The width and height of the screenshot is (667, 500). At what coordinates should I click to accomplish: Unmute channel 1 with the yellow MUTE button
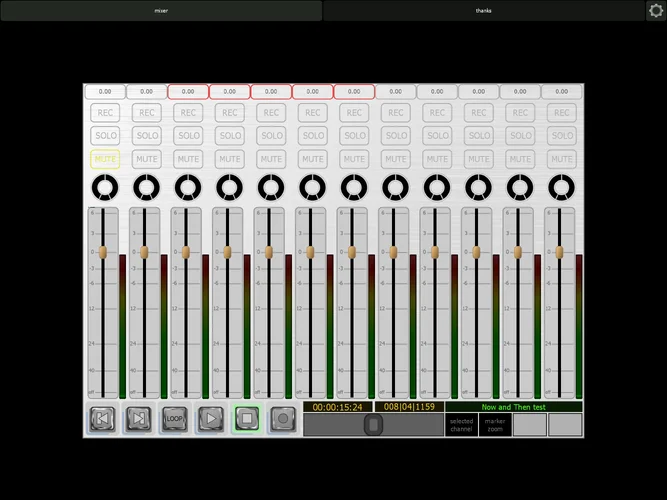pos(105,159)
